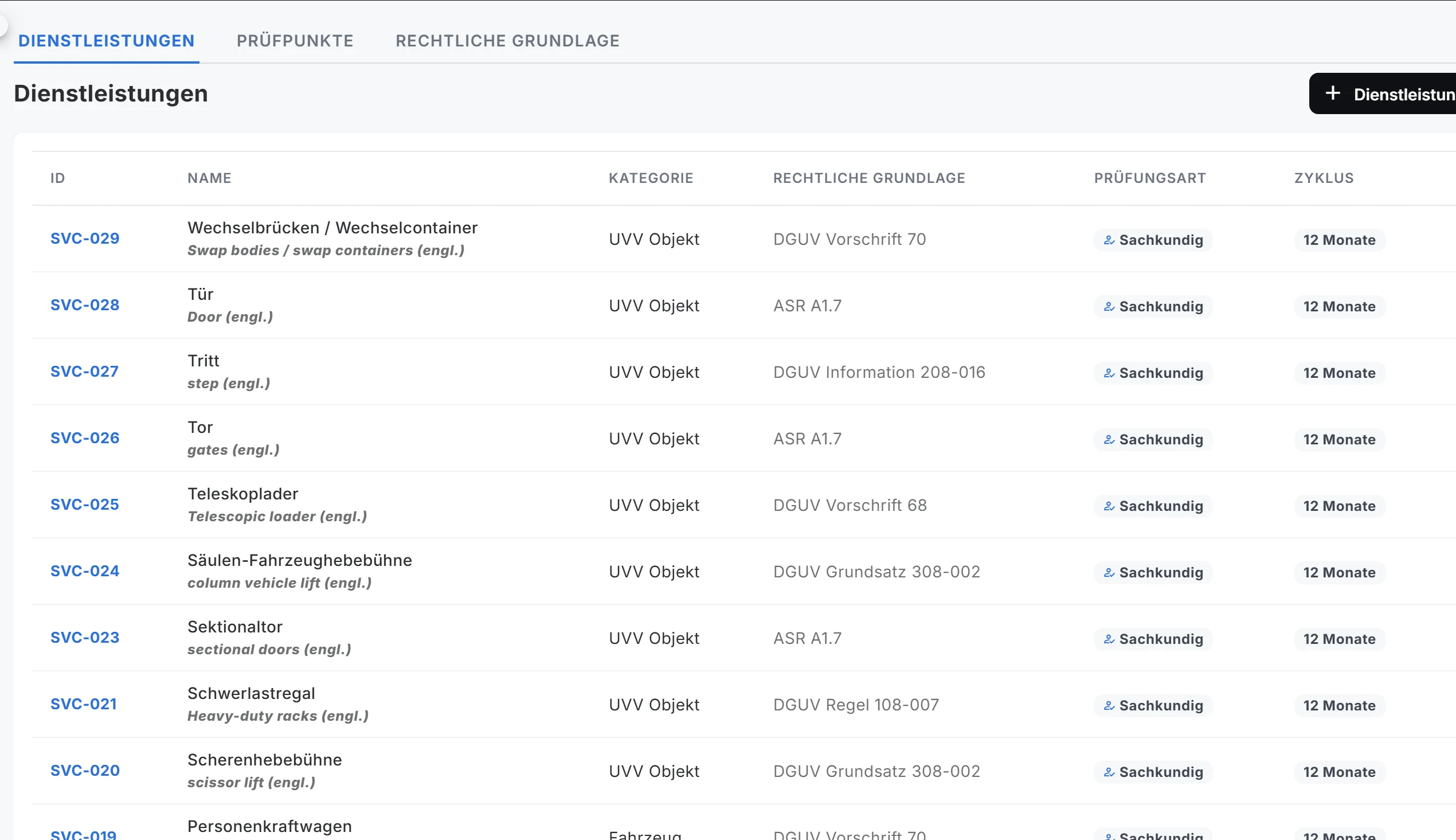Image resolution: width=1456 pixels, height=840 pixels.
Task: Click Sachkundig person icon in SVC-028 row
Action: click(x=1109, y=306)
